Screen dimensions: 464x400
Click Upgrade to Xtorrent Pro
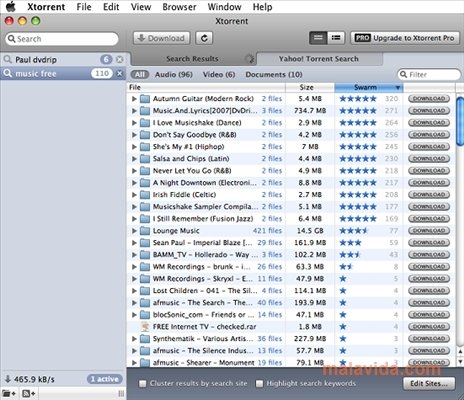pyautogui.click(x=404, y=38)
